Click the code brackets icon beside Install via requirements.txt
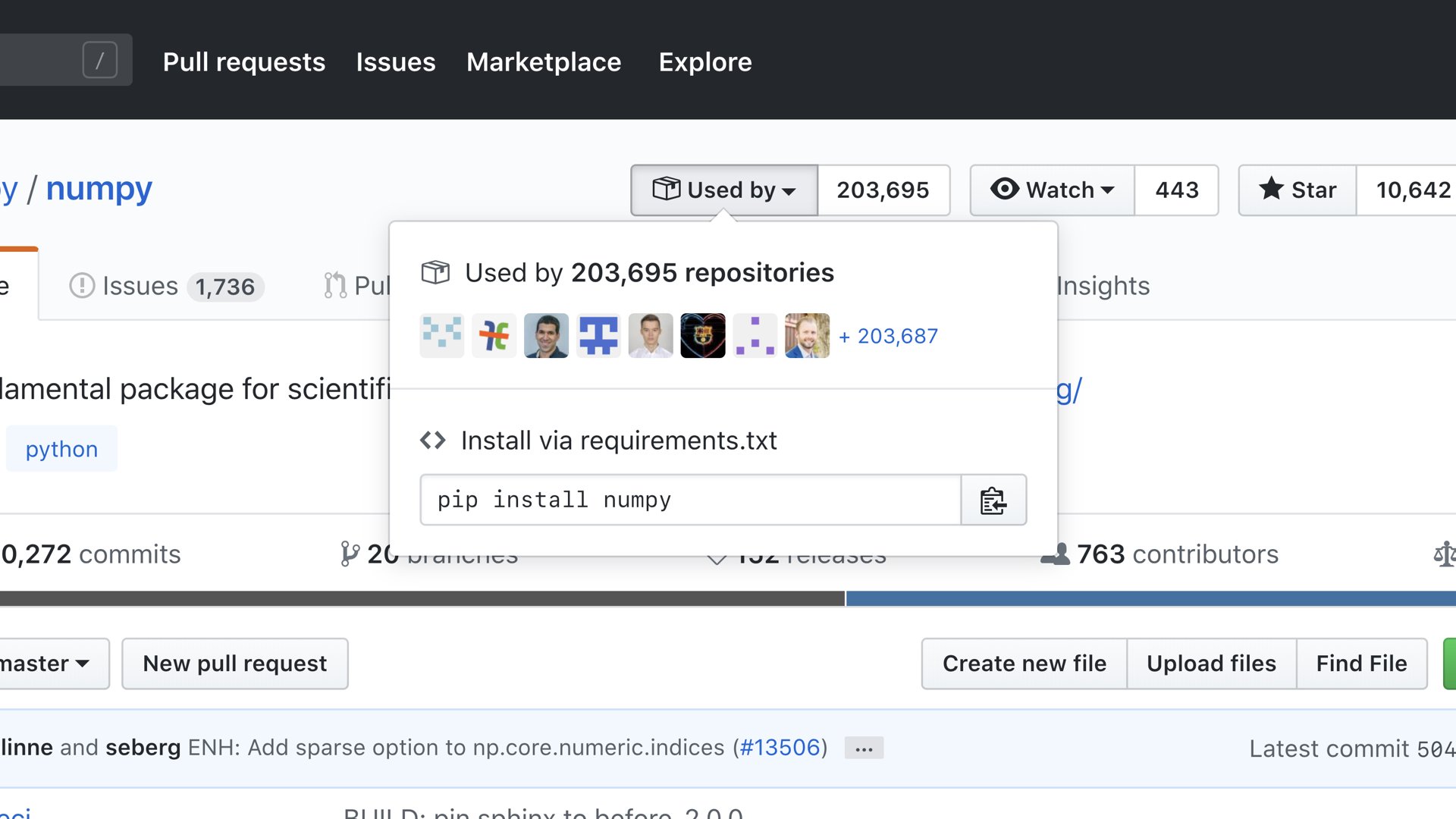 [433, 441]
